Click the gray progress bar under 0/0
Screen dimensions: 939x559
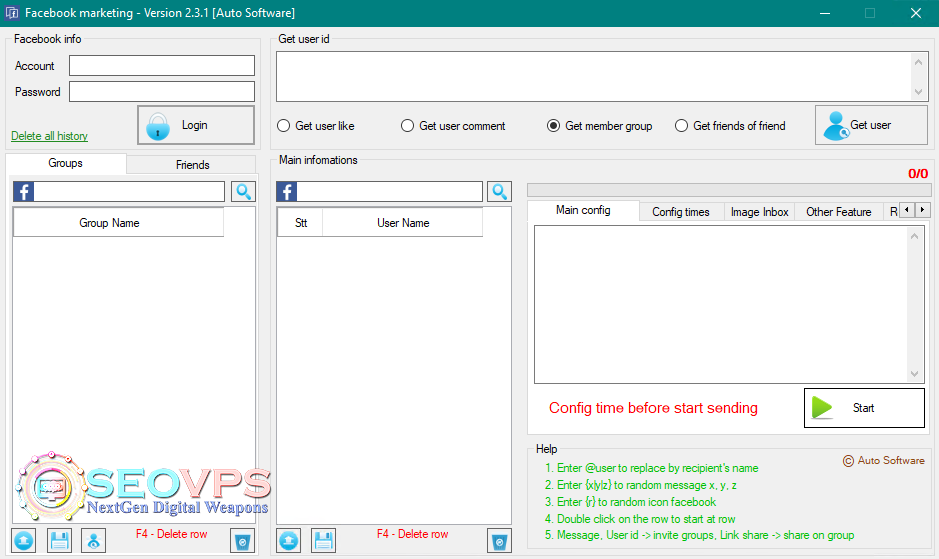(x=729, y=190)
